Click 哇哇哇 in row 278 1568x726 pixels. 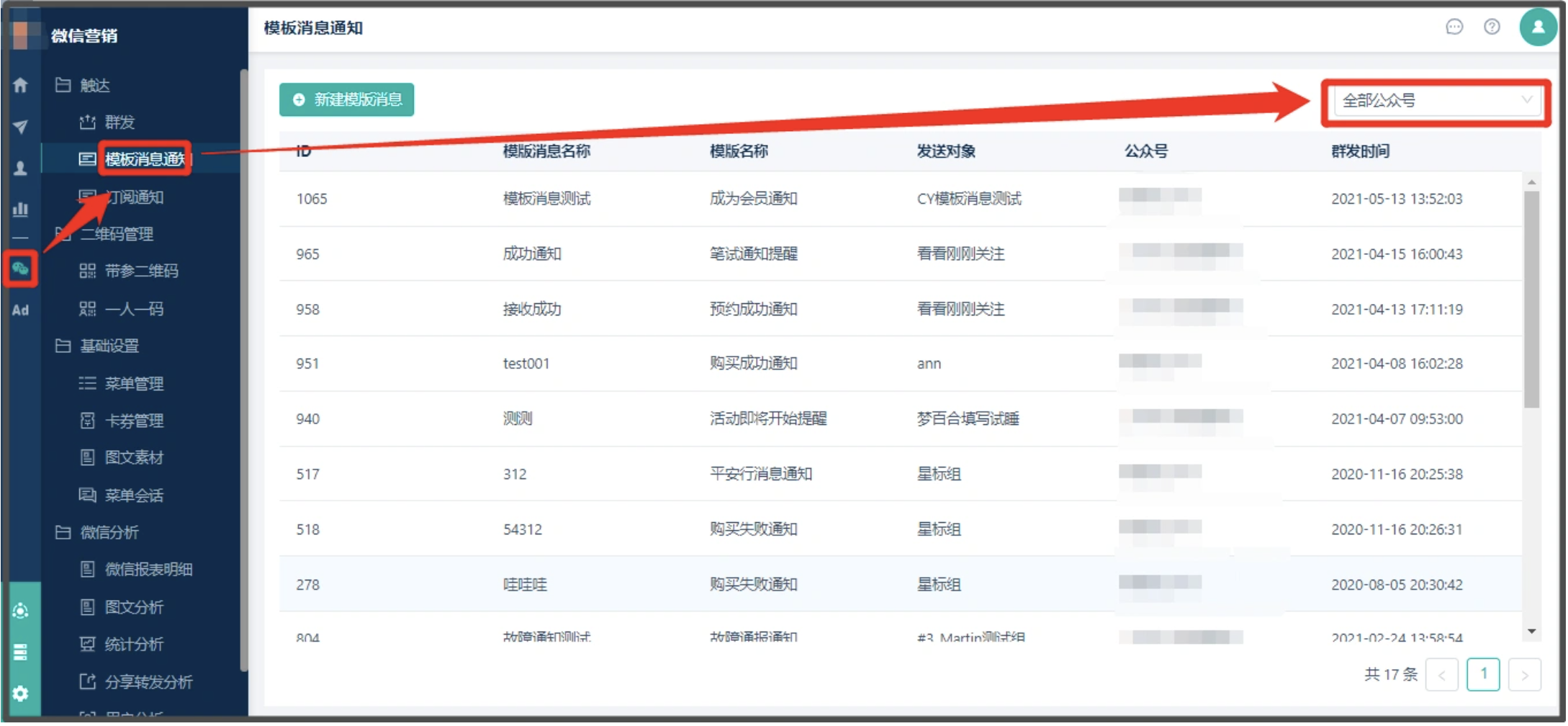click(x=525, y=585)
